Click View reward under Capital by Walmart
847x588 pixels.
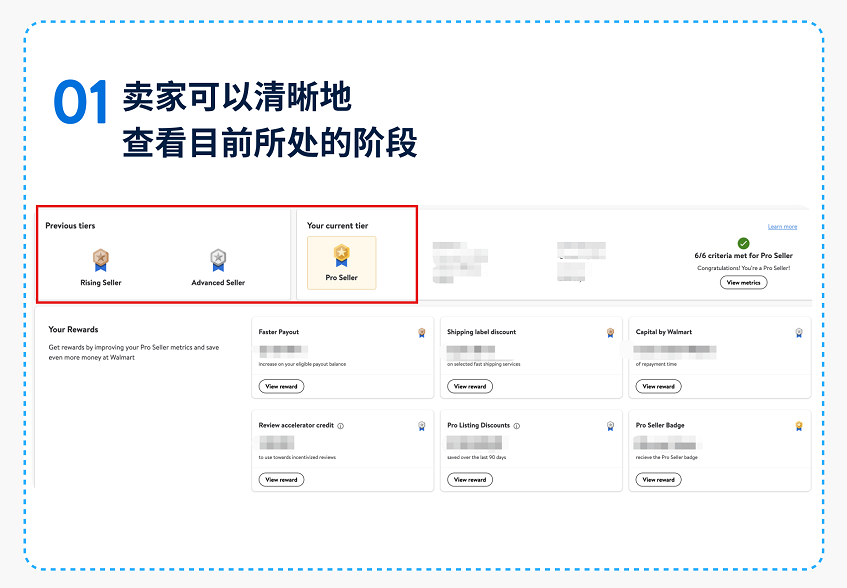click(x=658, y=386)
